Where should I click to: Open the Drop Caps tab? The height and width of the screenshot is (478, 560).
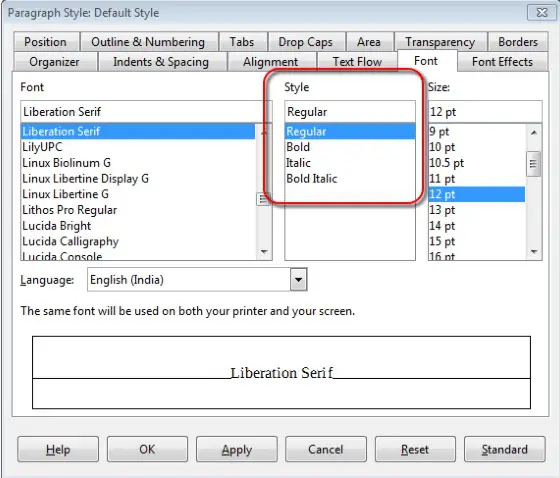(x=307, y=42)
